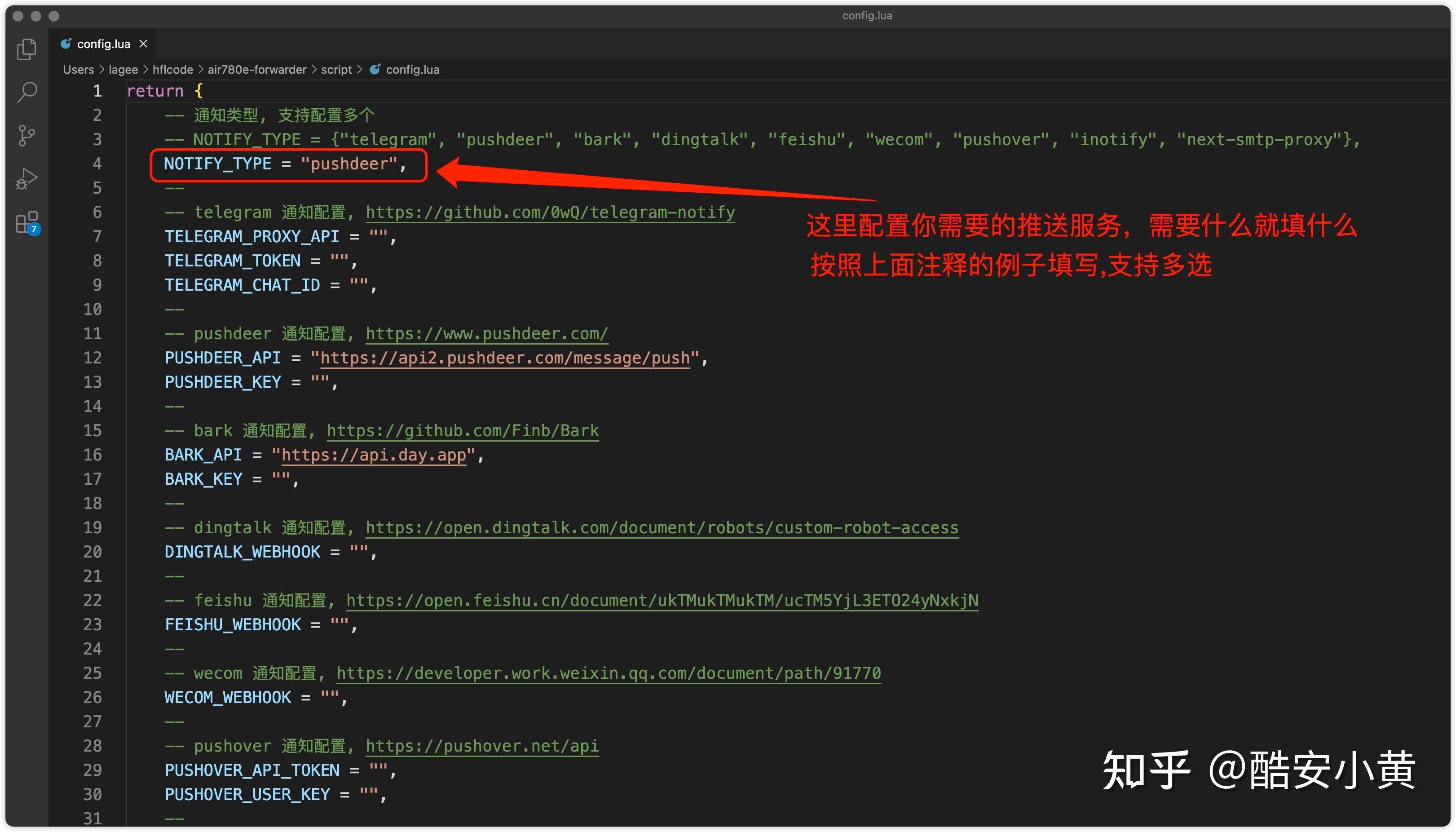Click NOTIFY_TYPE variable on line 4
The height and width of the screenshot is (832, 1456).
coord(218,164)
